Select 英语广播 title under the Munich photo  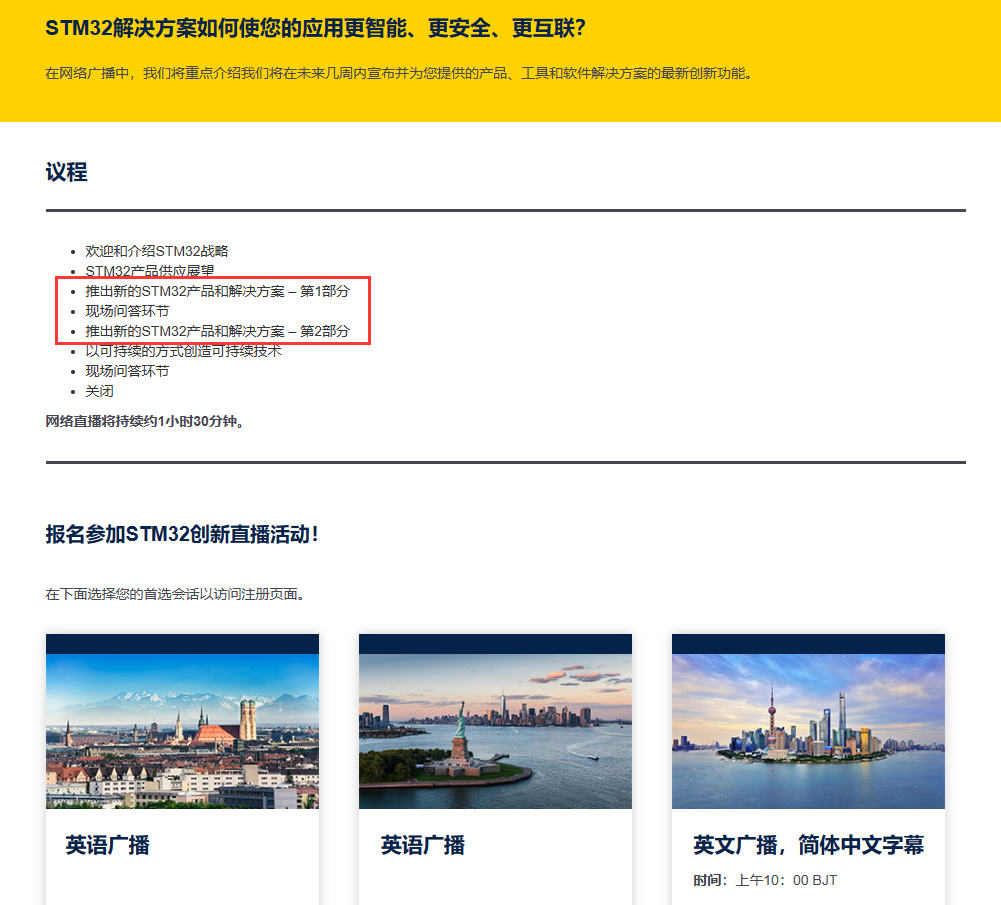coord(107,845)
